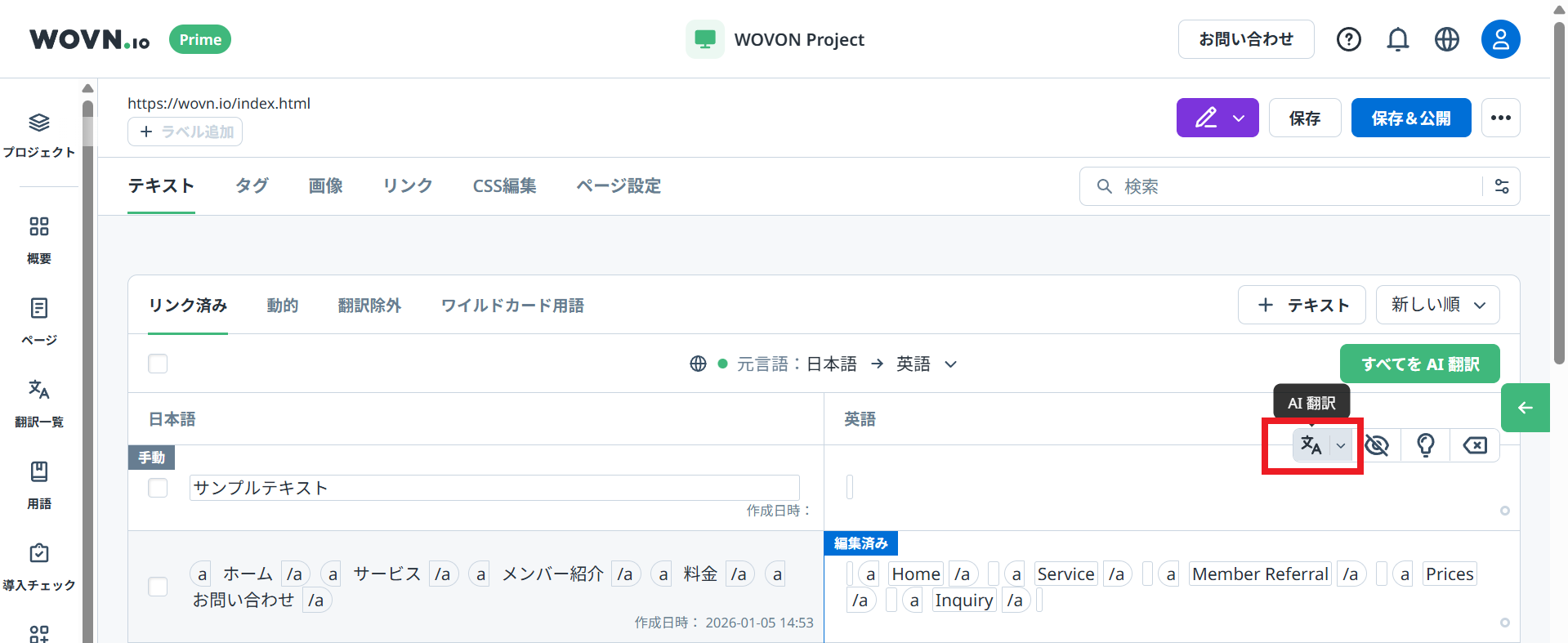The height and width of the screenshot is (643, 1568).
Task: Open the 新しい順 sort dropdown
Action: point(1437,305)
